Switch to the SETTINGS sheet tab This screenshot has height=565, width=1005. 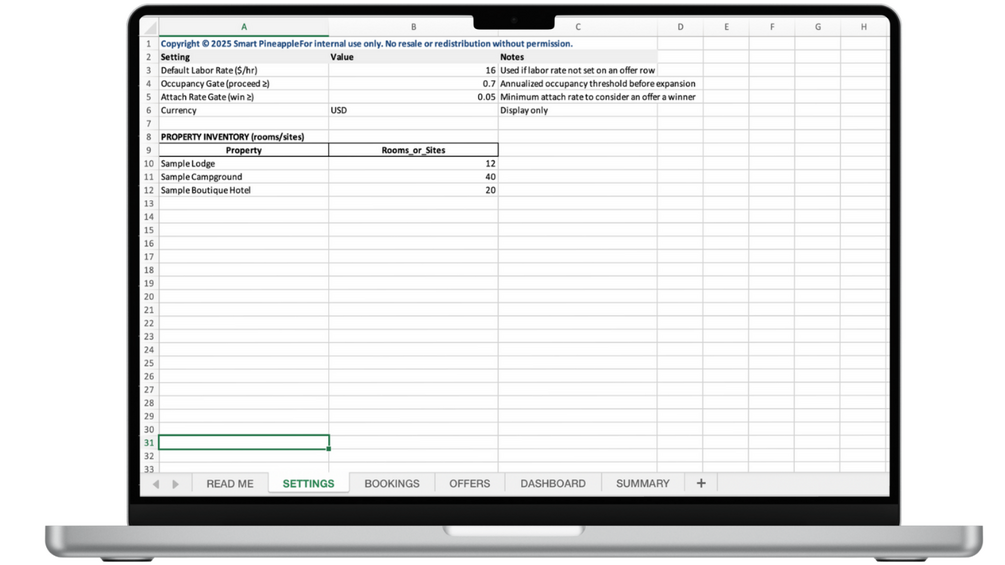coord(308,484)
